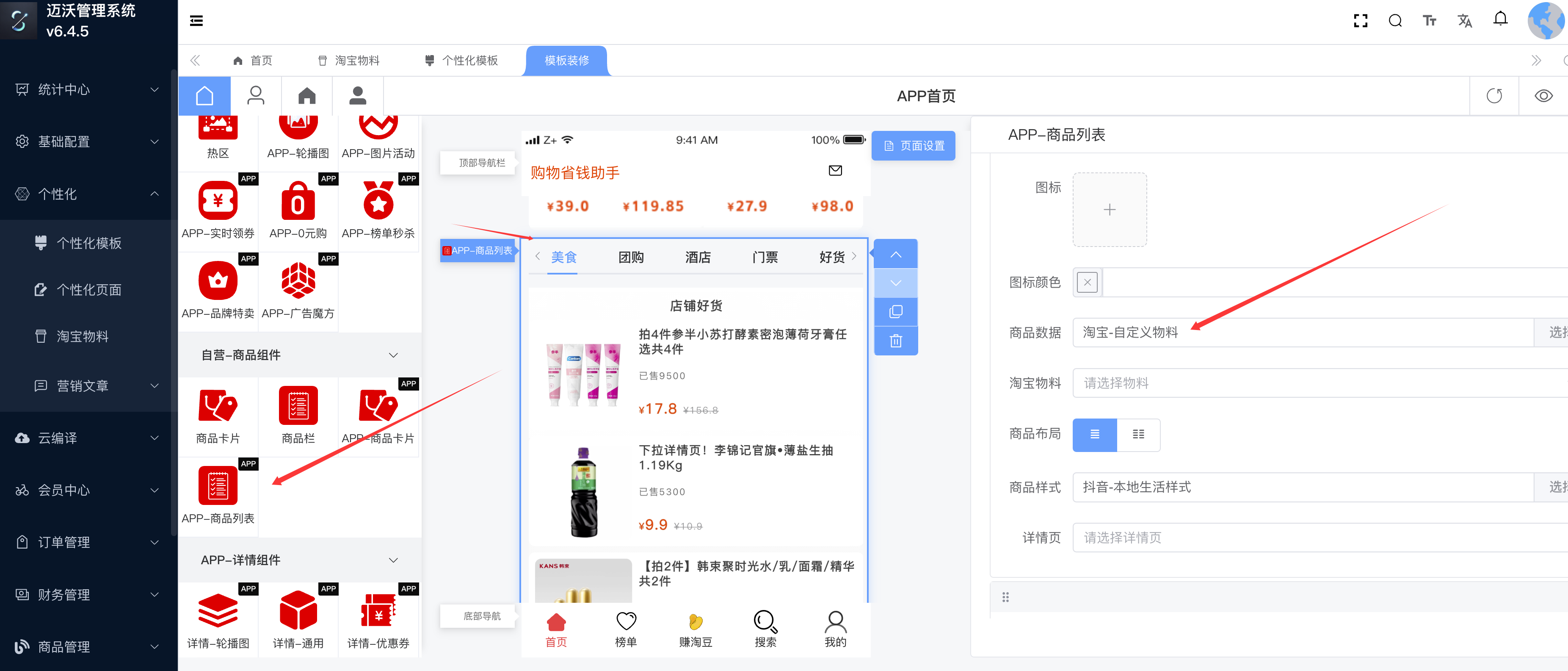1568x671 pixels.
Task: Clear the 图标颜色 color swatch
Action: [1087, 283]
